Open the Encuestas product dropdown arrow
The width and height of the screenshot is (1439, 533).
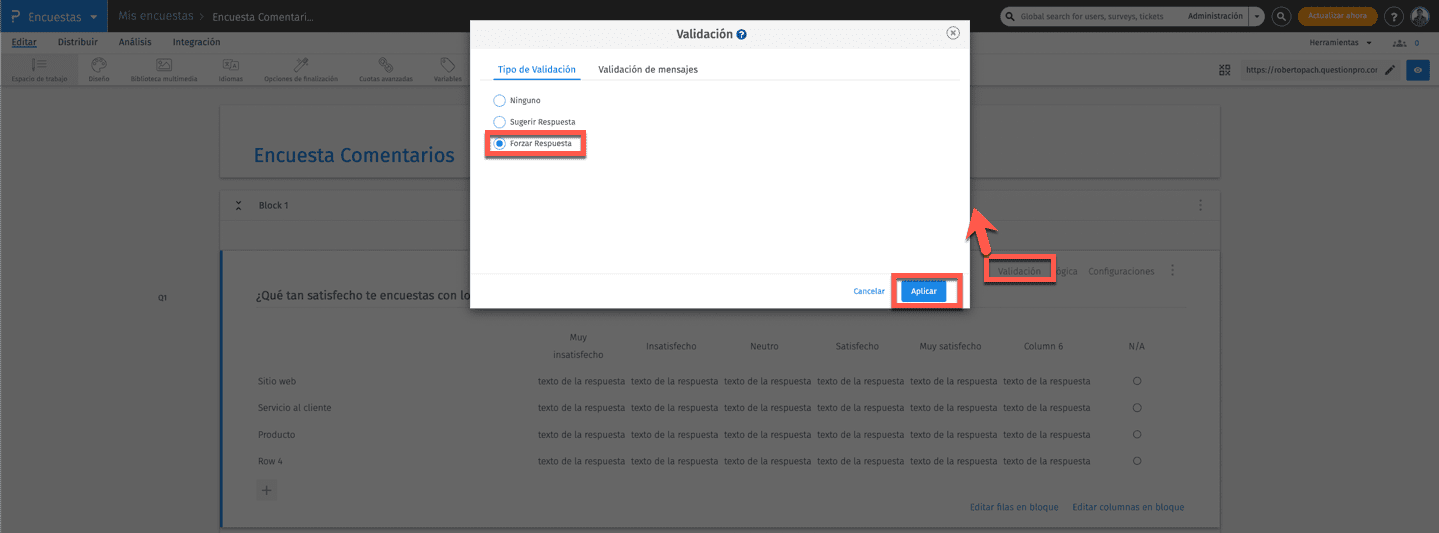pos(94,17)
